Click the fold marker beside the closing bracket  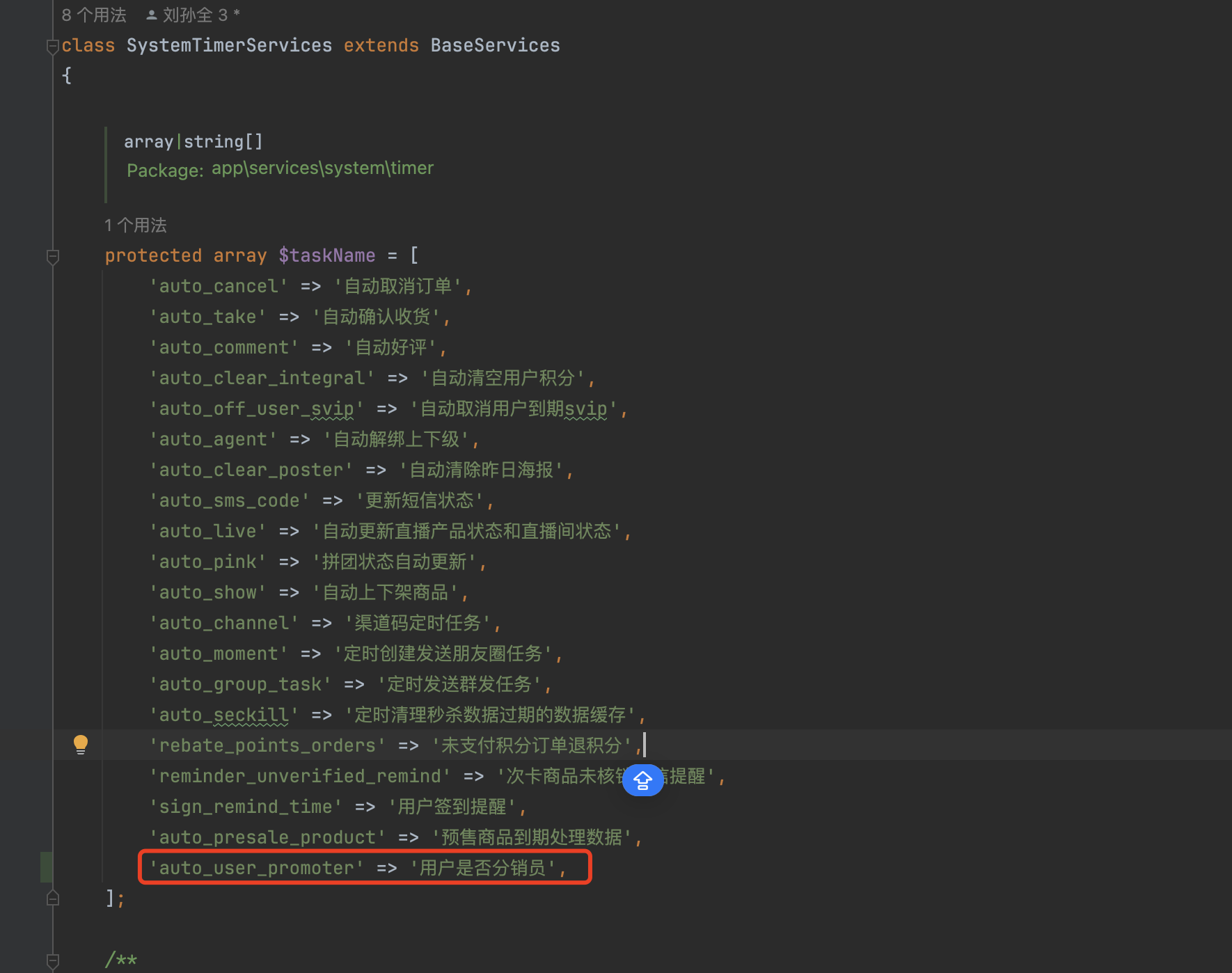click(x=52, y=898)
